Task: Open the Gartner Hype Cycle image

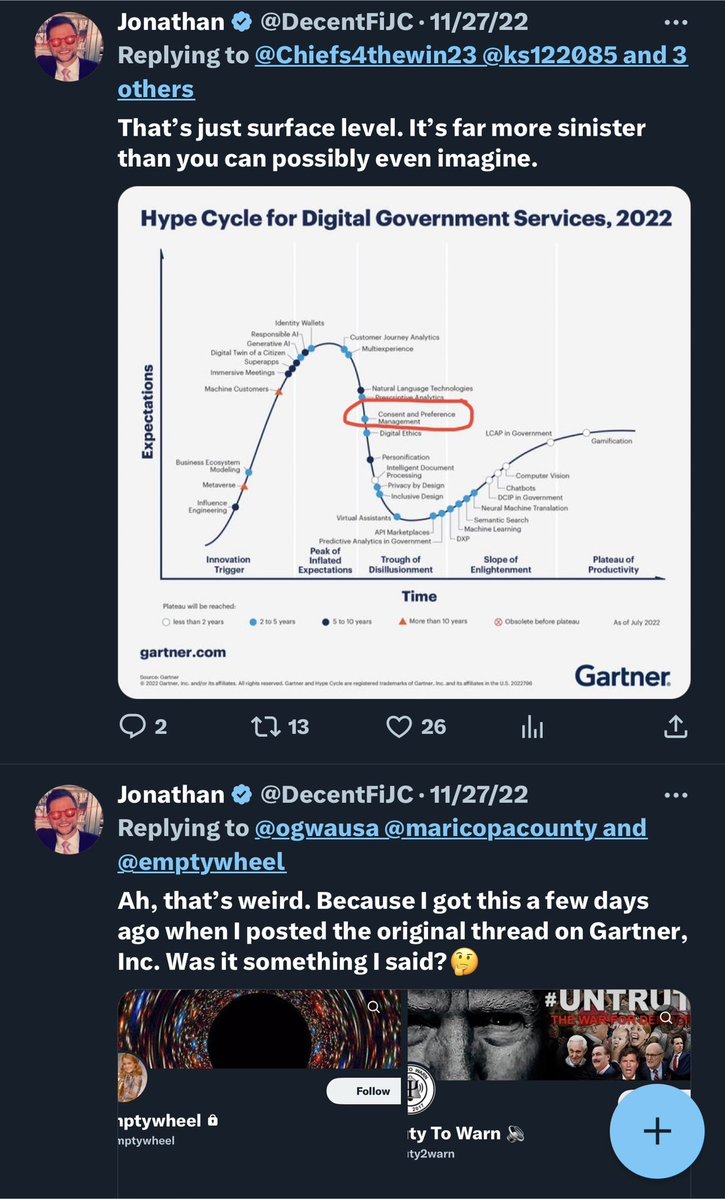Action: pos(404,442)
